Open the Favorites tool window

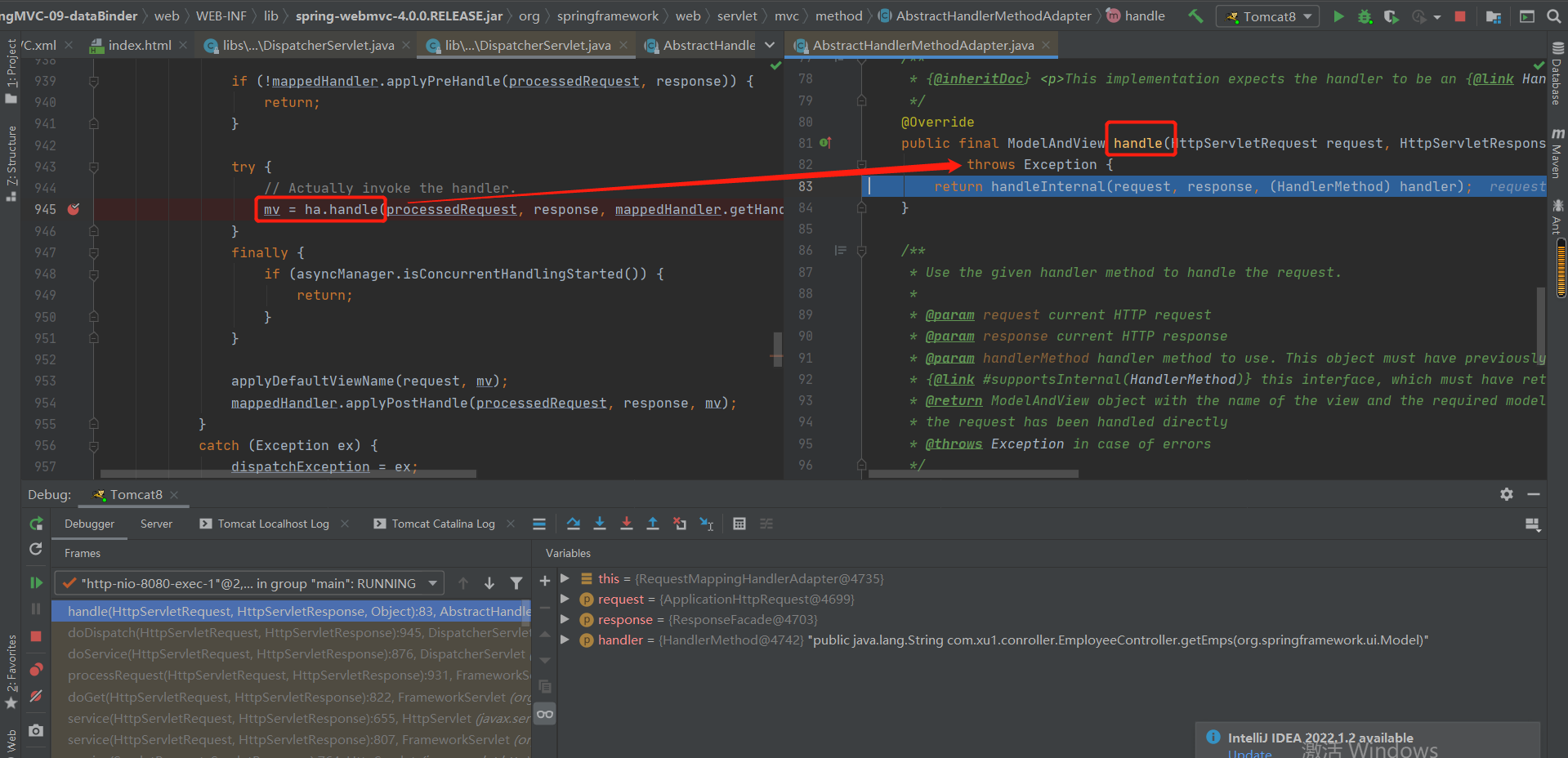point(11,671)
